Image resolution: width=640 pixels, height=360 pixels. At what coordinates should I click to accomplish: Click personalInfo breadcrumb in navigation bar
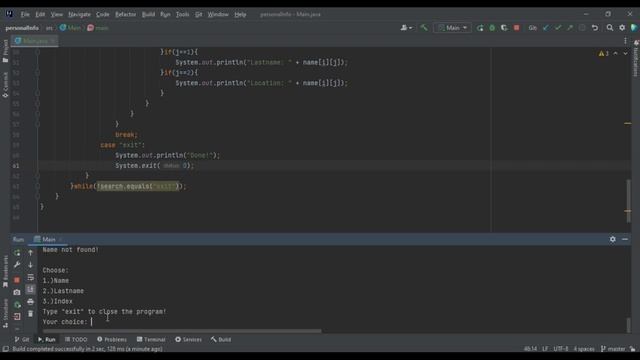(x=22, y=28)
